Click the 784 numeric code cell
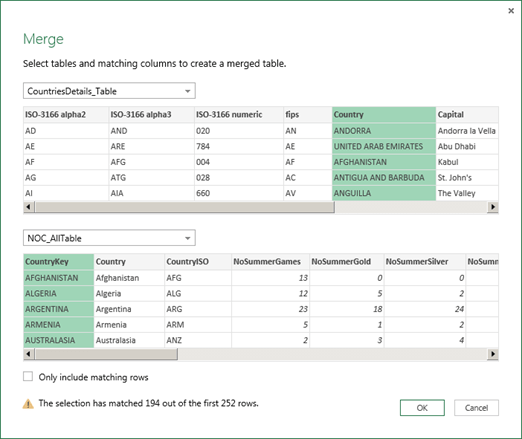 coord(239,146)
